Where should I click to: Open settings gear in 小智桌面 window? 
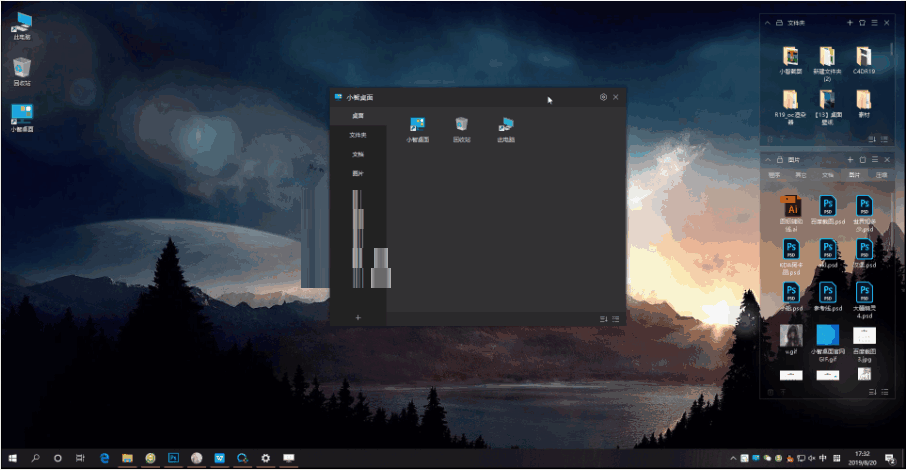click(603, 97)
